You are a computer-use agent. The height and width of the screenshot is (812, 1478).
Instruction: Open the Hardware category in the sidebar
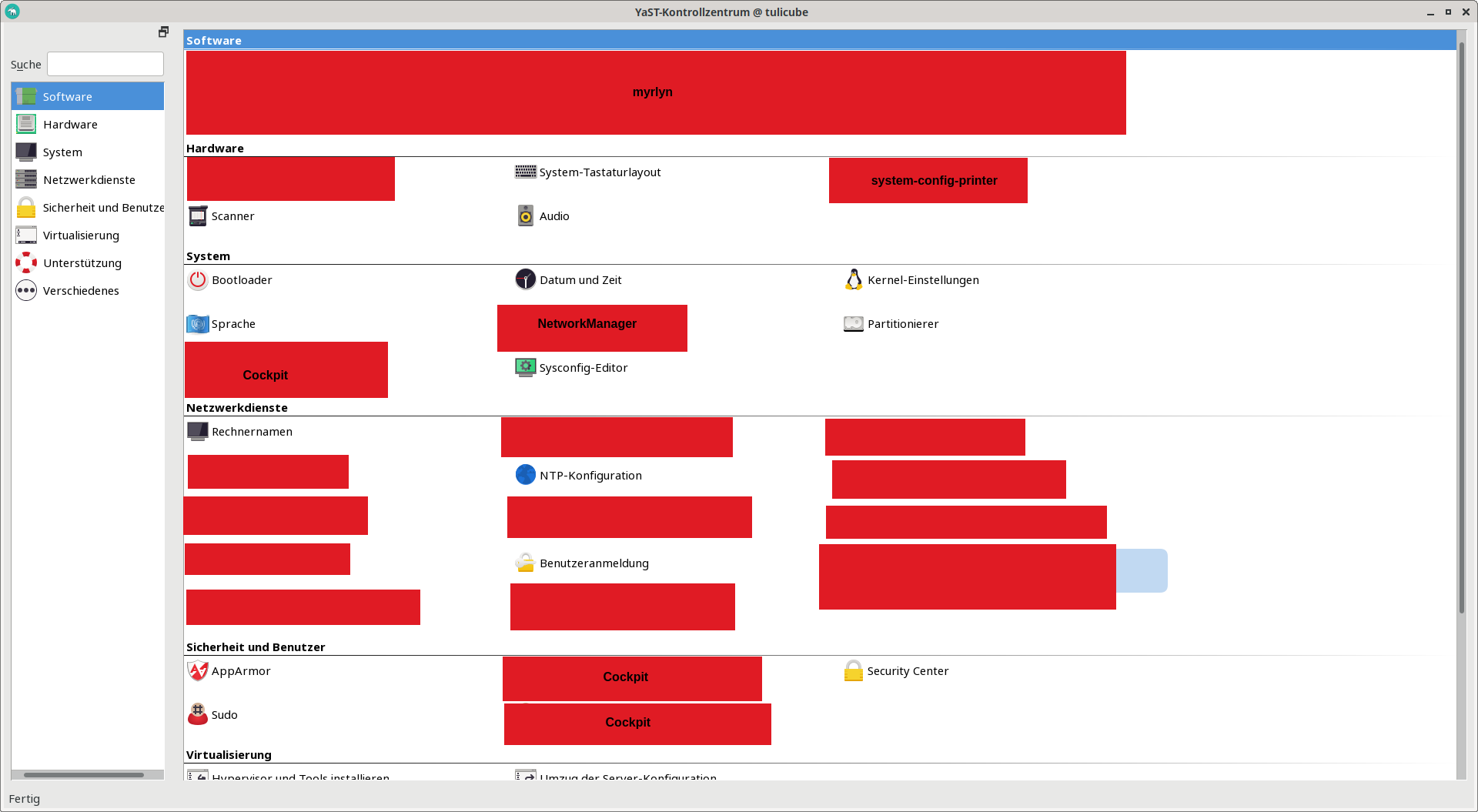point(88,124)
